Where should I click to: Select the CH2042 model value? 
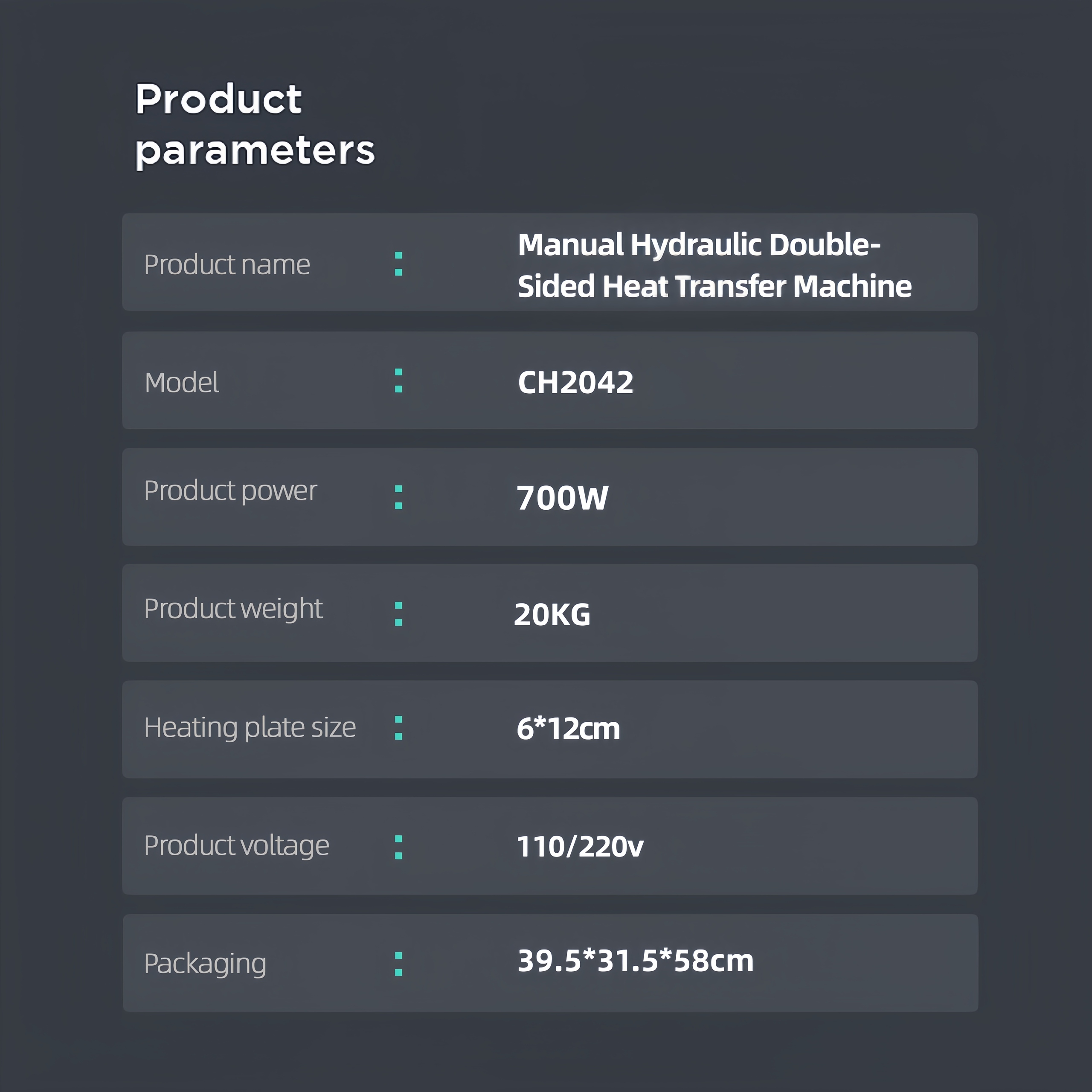tap(575, 383)
